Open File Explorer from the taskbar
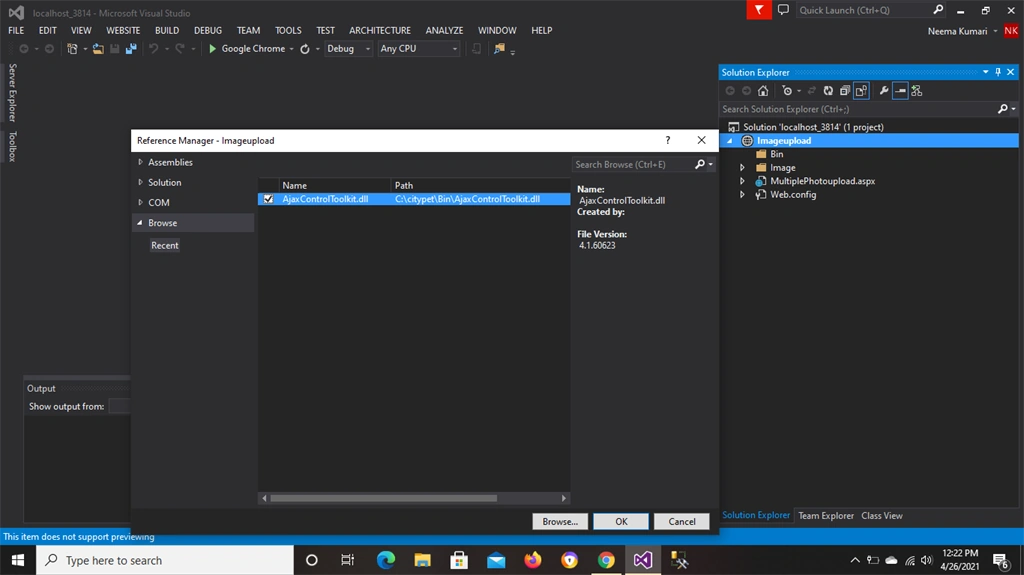1024x575 pixels. [x=423, y=560]
